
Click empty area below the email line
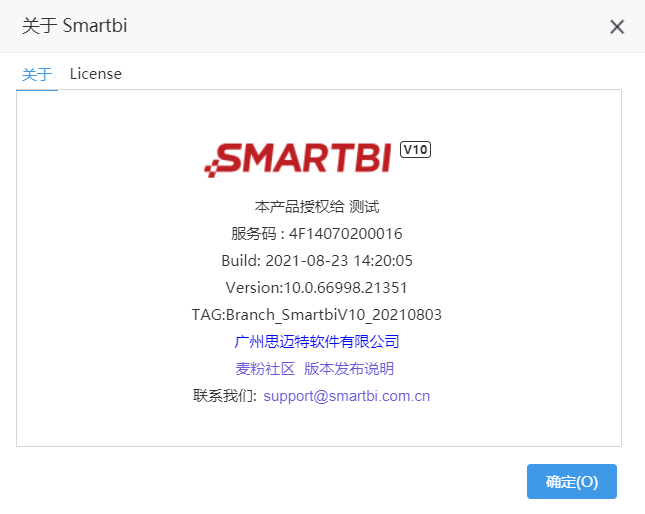pos(319,426)
